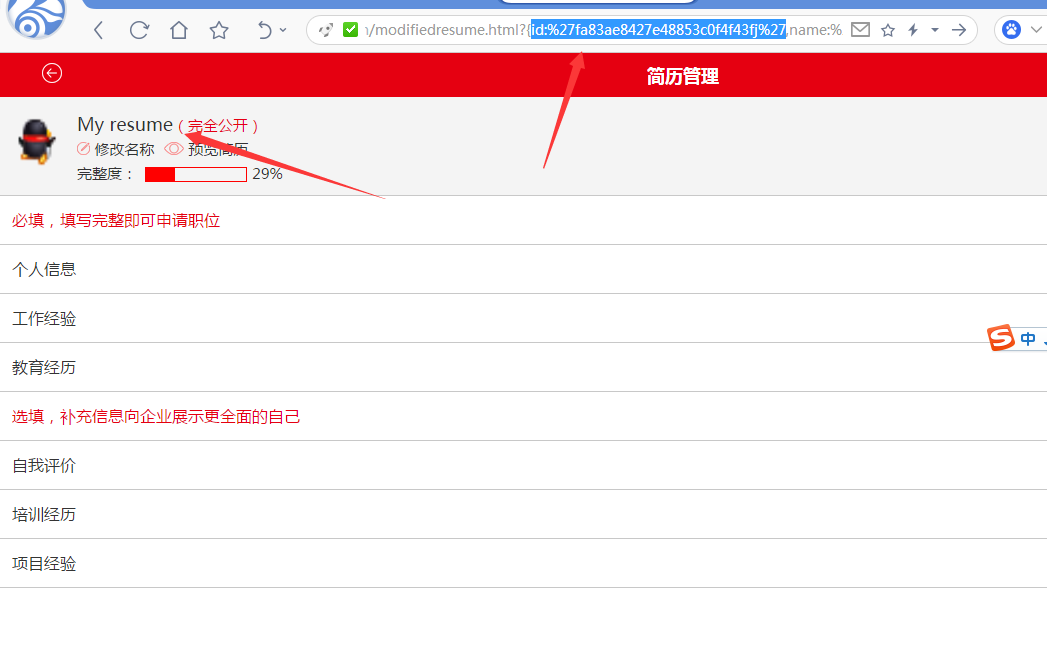Open dropdown arrow beside lightning icon
1047x651 pixels.
[x=935, y=30]
